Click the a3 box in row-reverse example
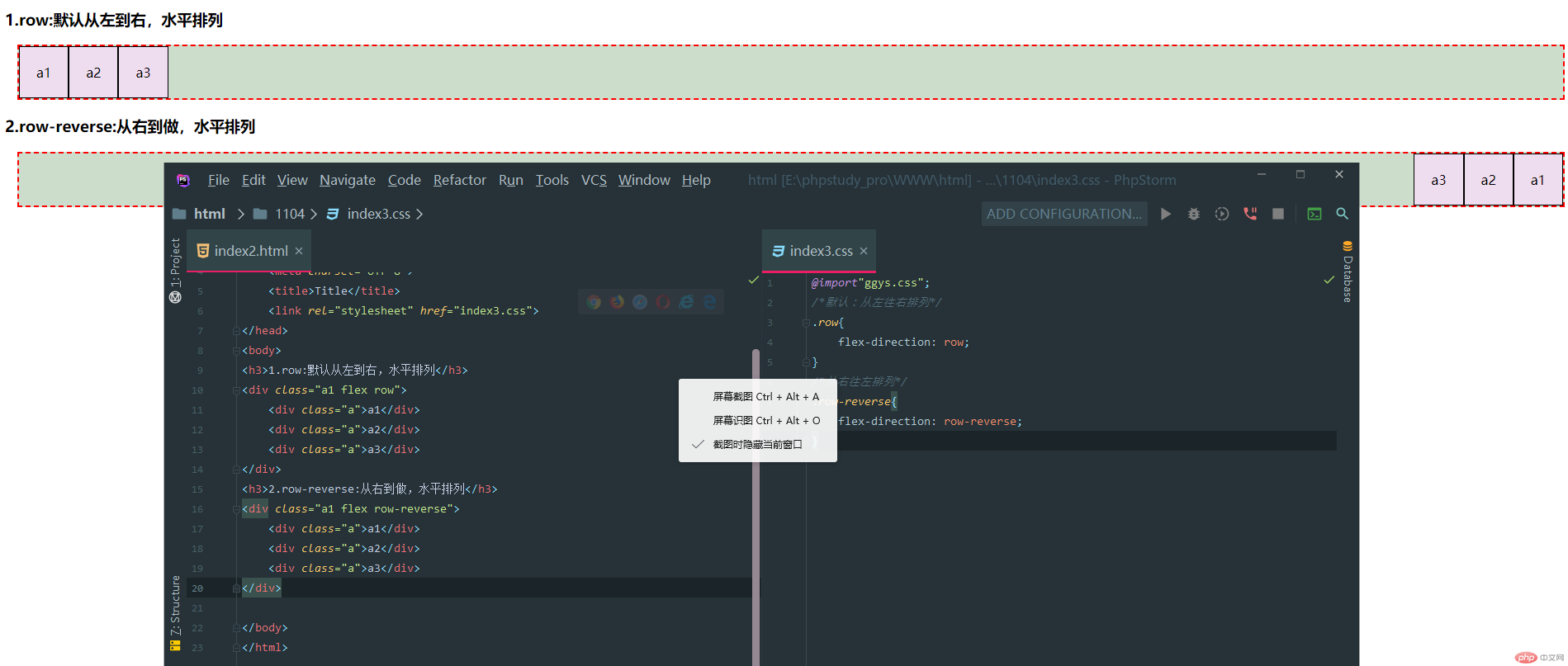Image resolution: width=1568 pixels, height=666 pixels. click(x=1438, y=180)
